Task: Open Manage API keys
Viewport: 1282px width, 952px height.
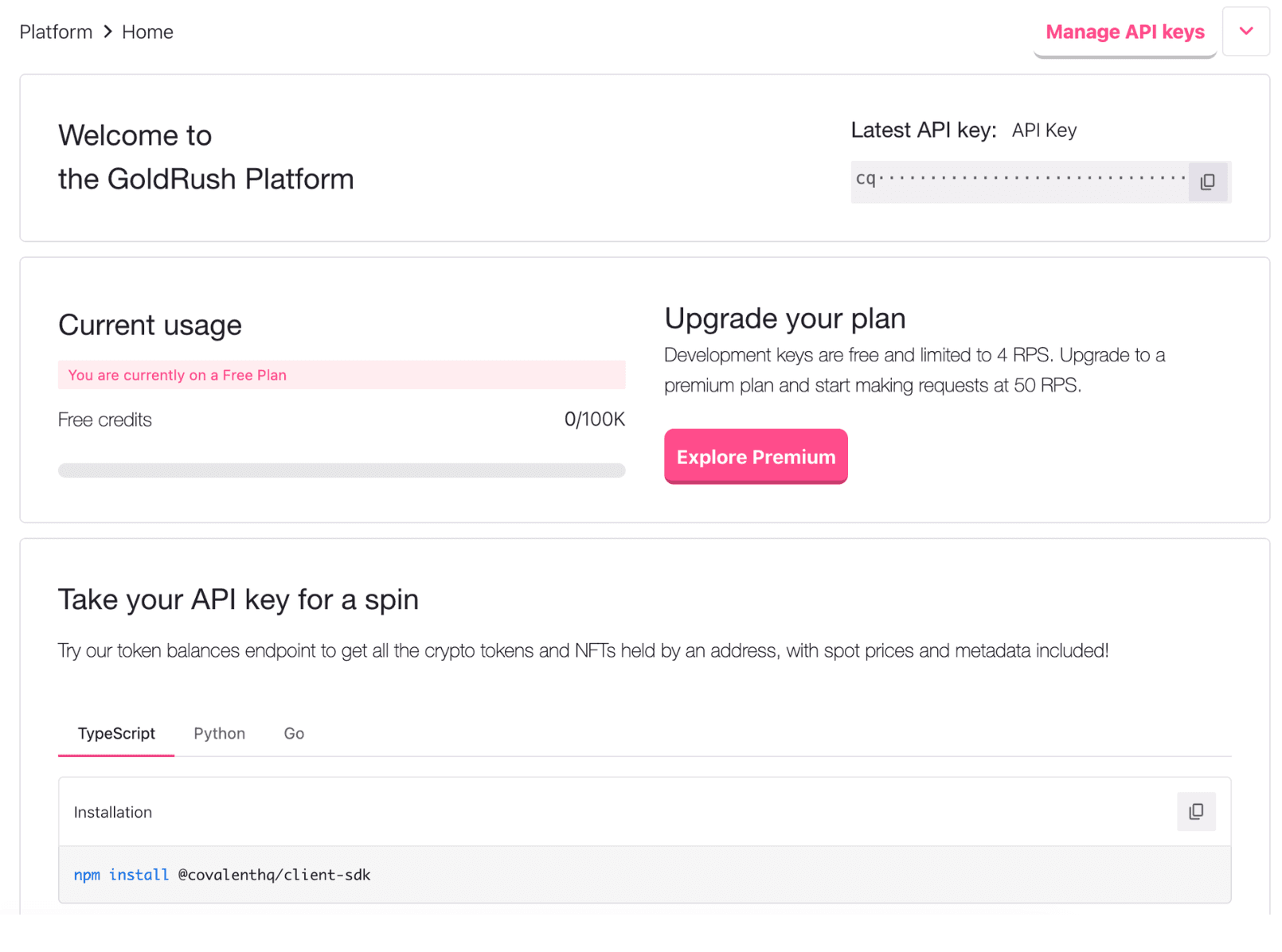Action: 1124,32
